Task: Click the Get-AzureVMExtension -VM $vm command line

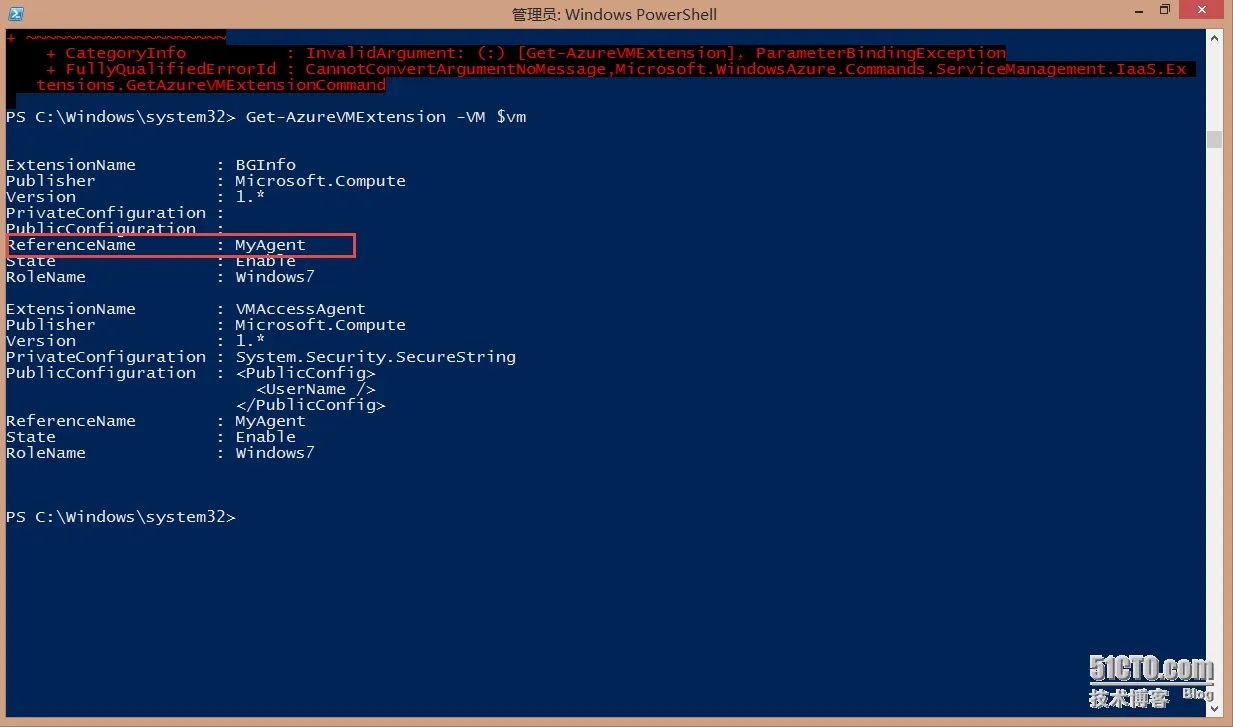Action: 266,117
